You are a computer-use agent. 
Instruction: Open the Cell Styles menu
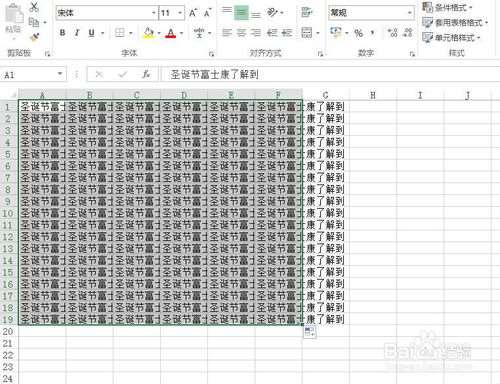[x=451, y=37]
